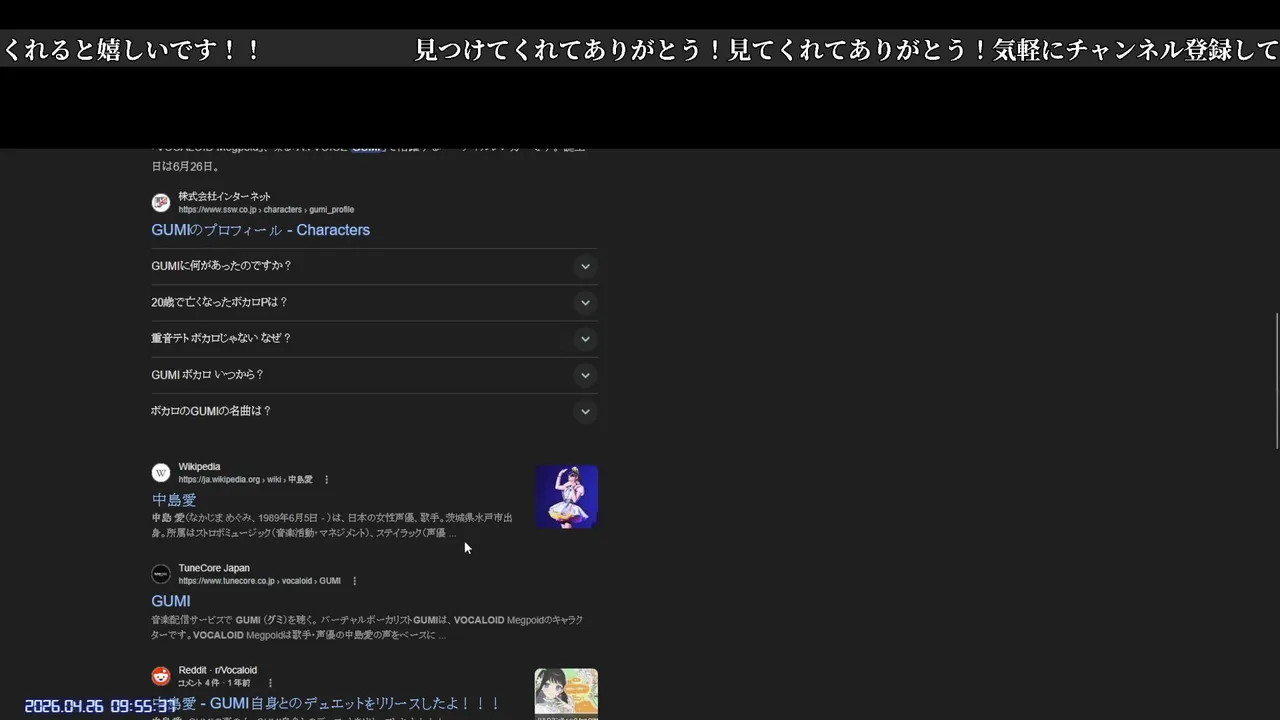The height and width of the screenshot is (720, 1280).
Task: Click question text GUMIに何があったのですか？
Action: (221, 266)
